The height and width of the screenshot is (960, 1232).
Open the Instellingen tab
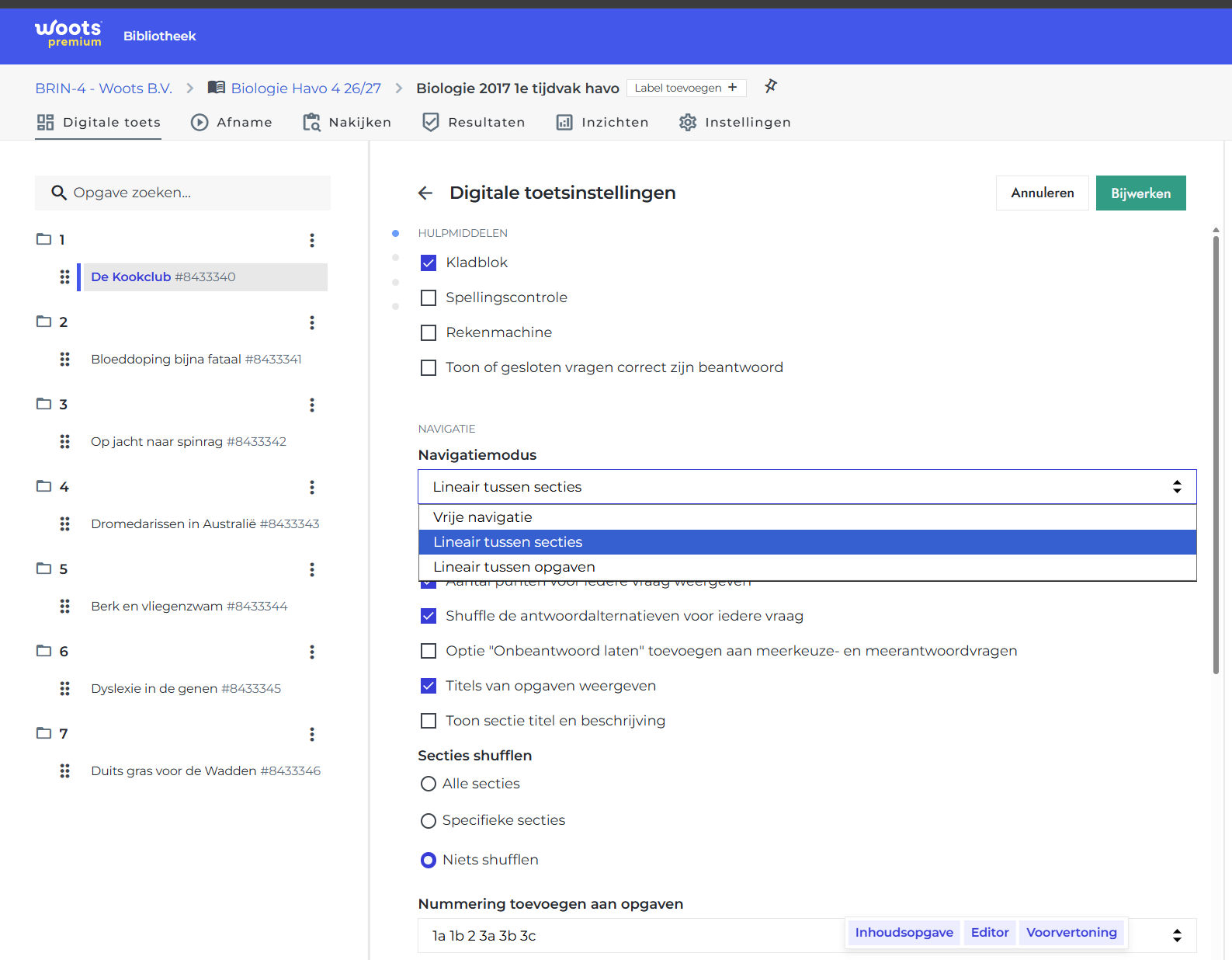735,122
